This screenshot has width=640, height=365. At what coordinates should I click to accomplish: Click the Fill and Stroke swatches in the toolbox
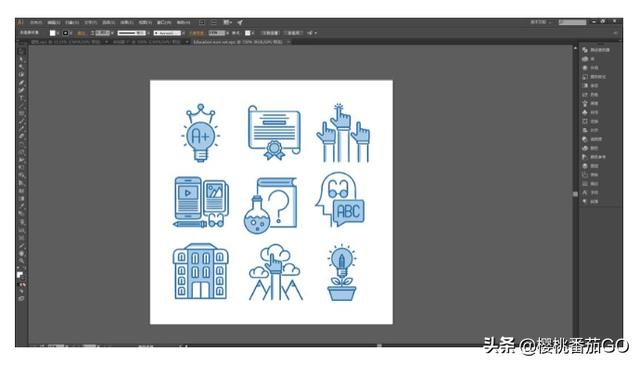[20, 275]
